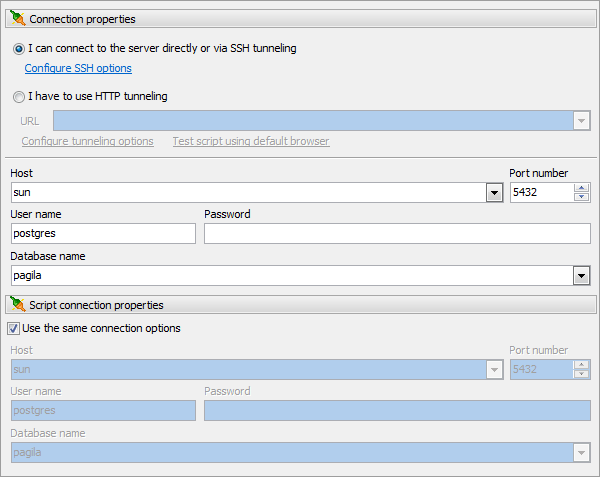Click the Connection properties section header
600x477 pixels.
coord(301,19)
